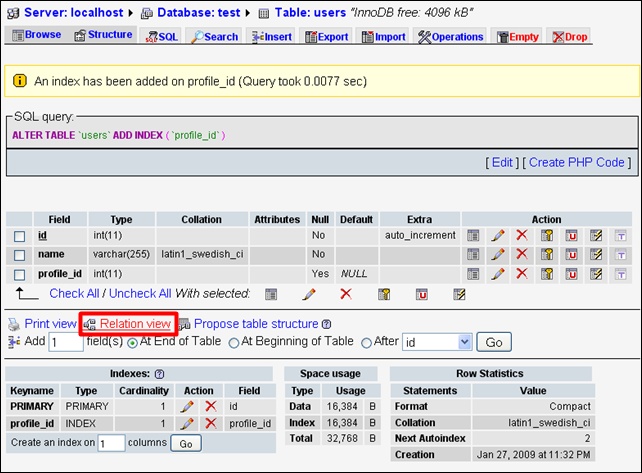Add index icon on id row
The height and width of the screenshot is (473, 642).
pos(596,235)
